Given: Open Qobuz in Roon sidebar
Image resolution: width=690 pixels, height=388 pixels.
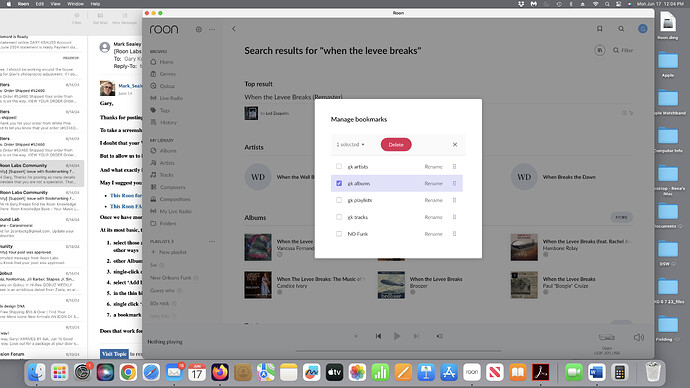Looking at the screenshot, I should click(162, 86).
